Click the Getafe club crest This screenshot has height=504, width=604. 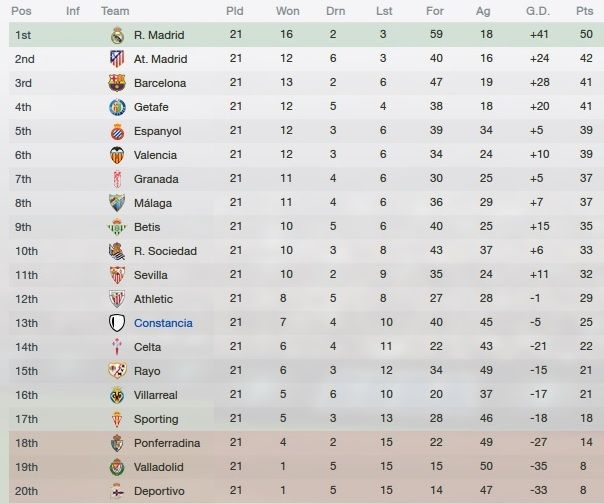[117, 107]
